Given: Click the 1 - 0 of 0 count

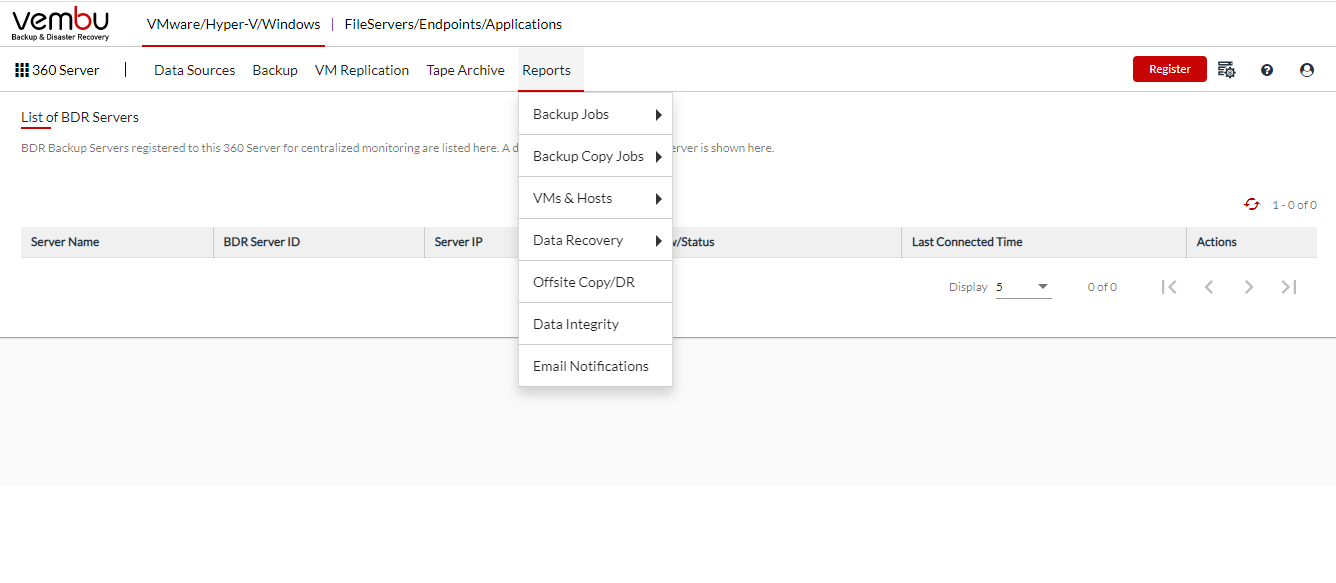Looking at the screenshot, I should [x=1294, y=205].
